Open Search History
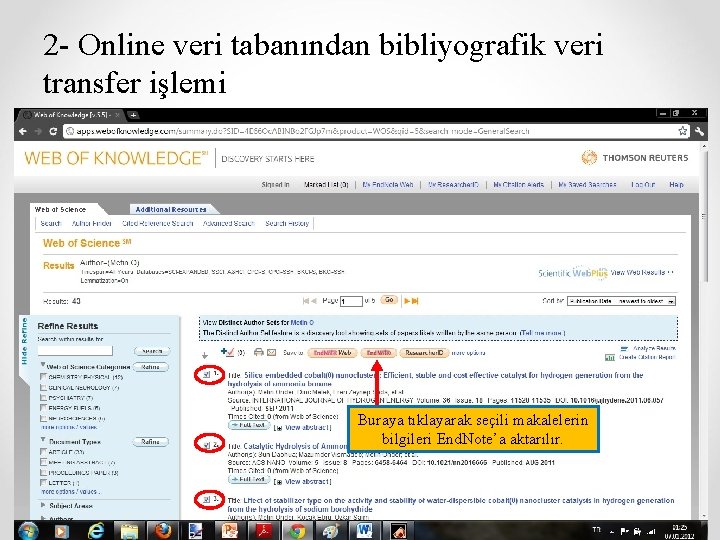The height and width of the screenshot is (540, 720). 287,224
